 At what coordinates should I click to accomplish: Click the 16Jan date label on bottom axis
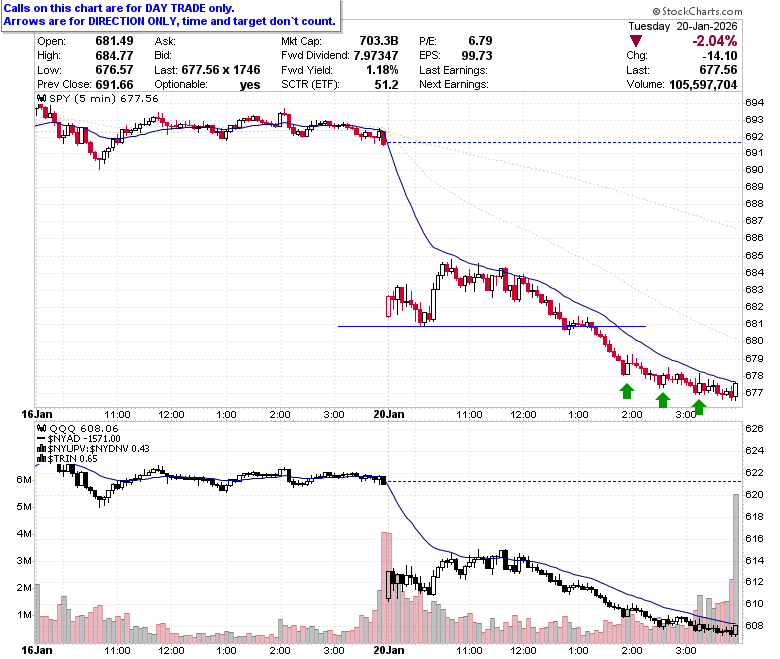(36, 650)
